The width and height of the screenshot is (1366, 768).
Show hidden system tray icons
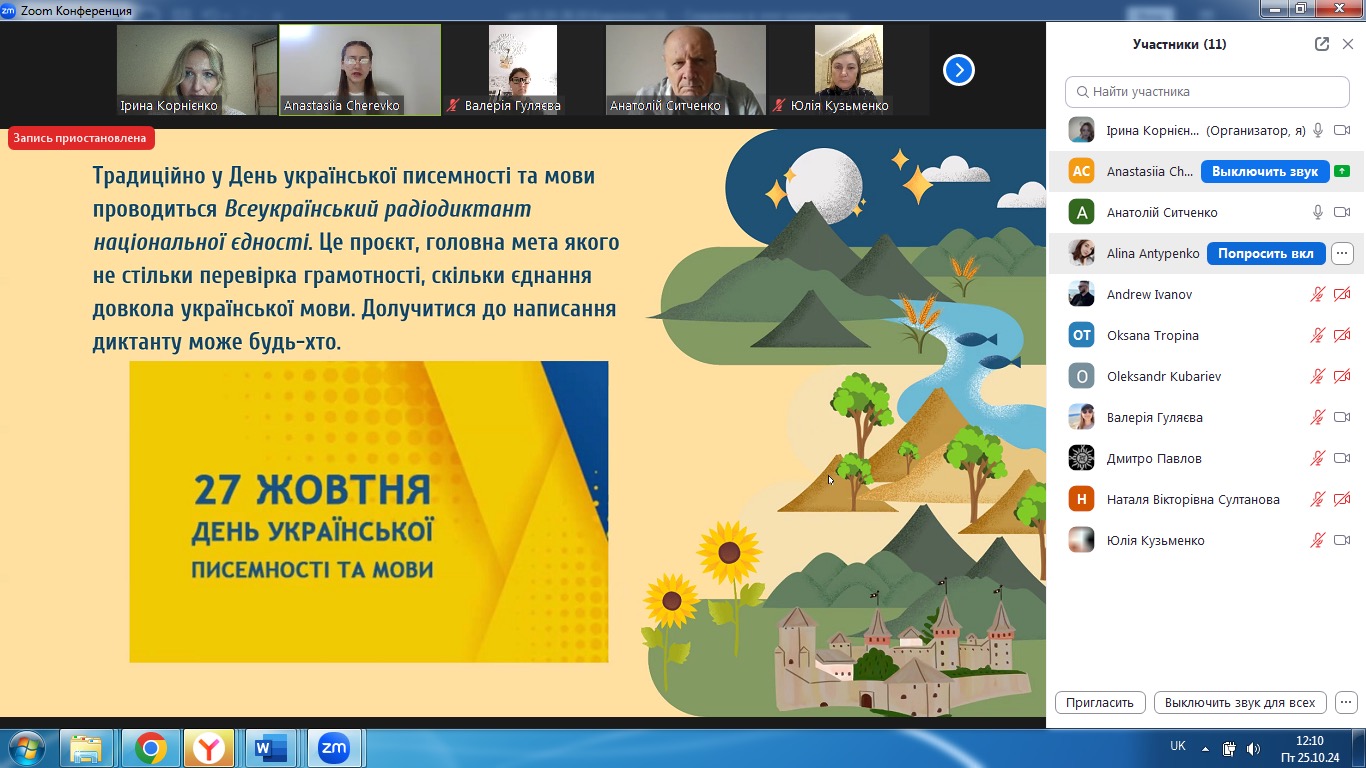1205,749
